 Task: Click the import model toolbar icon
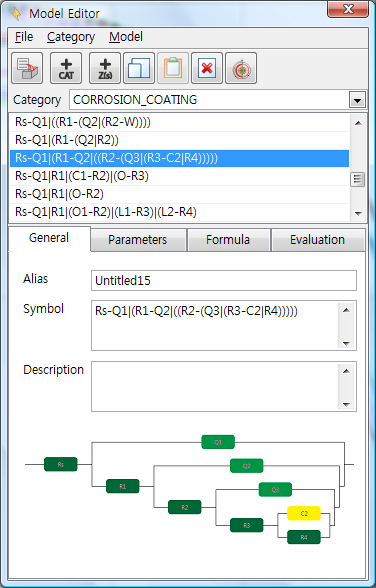tap(27, 68)
